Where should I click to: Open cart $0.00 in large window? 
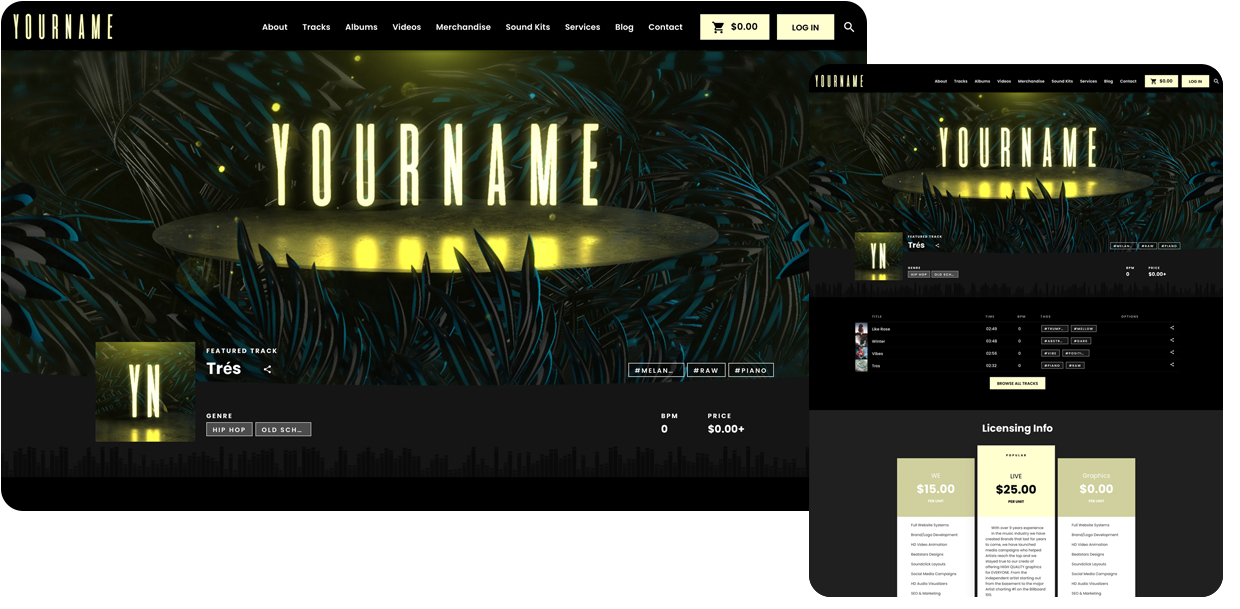coord(734,27)
